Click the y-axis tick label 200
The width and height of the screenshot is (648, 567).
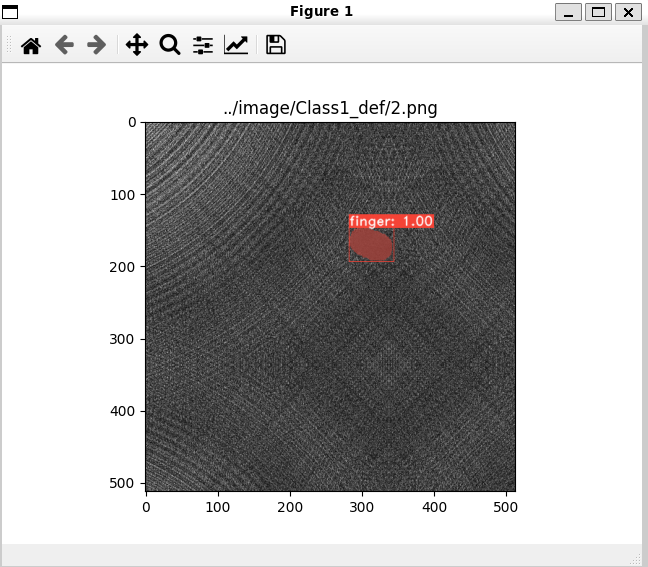[x=122, y=267]
